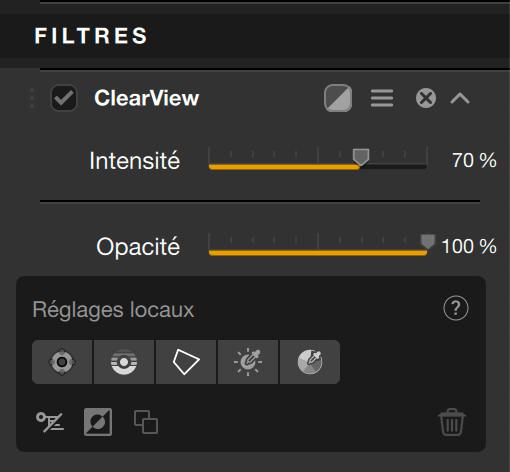Toggle the invert mask icon

coord(98,422)
